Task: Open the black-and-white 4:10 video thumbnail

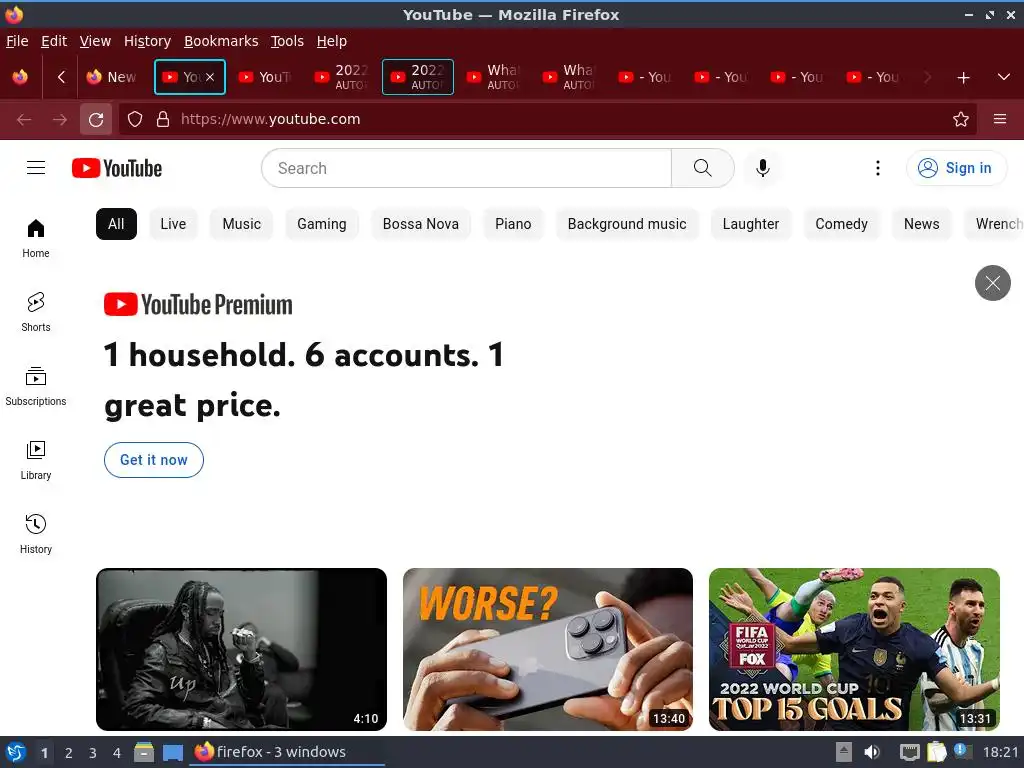Action: tap(241, 649)
